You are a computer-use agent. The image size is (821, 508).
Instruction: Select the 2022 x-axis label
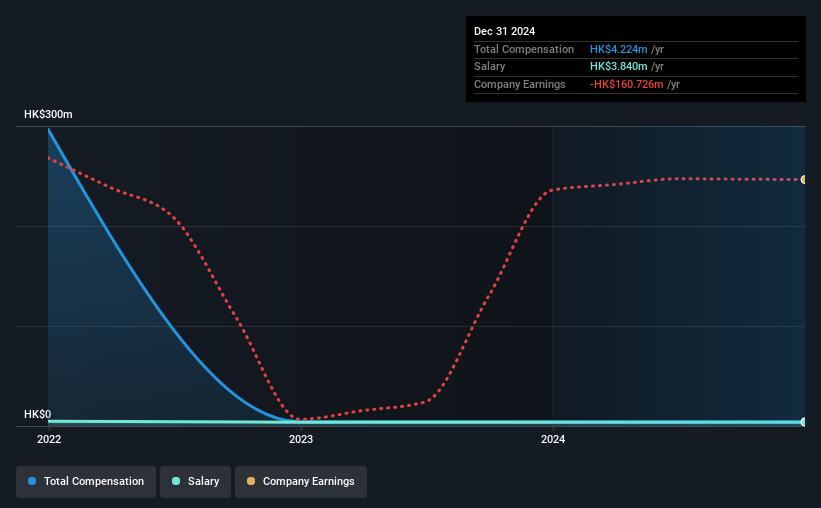coord(49,439)
